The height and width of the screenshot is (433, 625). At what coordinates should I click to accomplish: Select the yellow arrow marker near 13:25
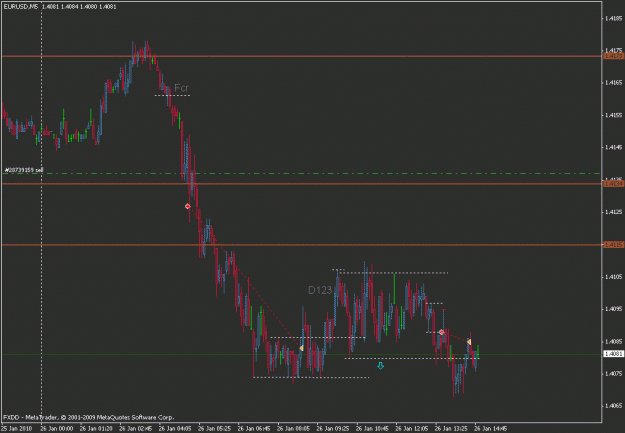[469, 342]
